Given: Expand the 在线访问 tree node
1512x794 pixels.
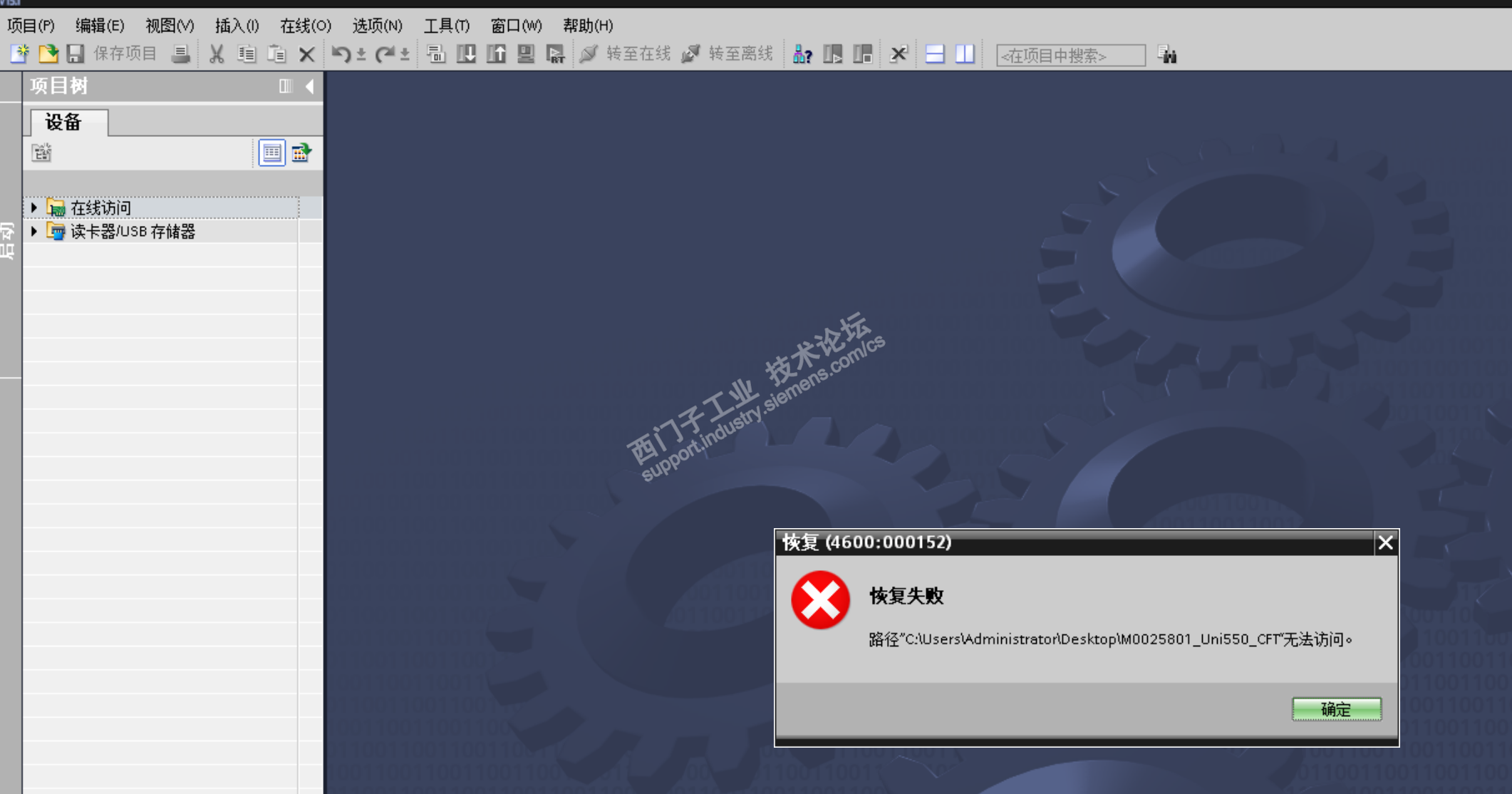Looking at the screenshot, I should [33, 207].
